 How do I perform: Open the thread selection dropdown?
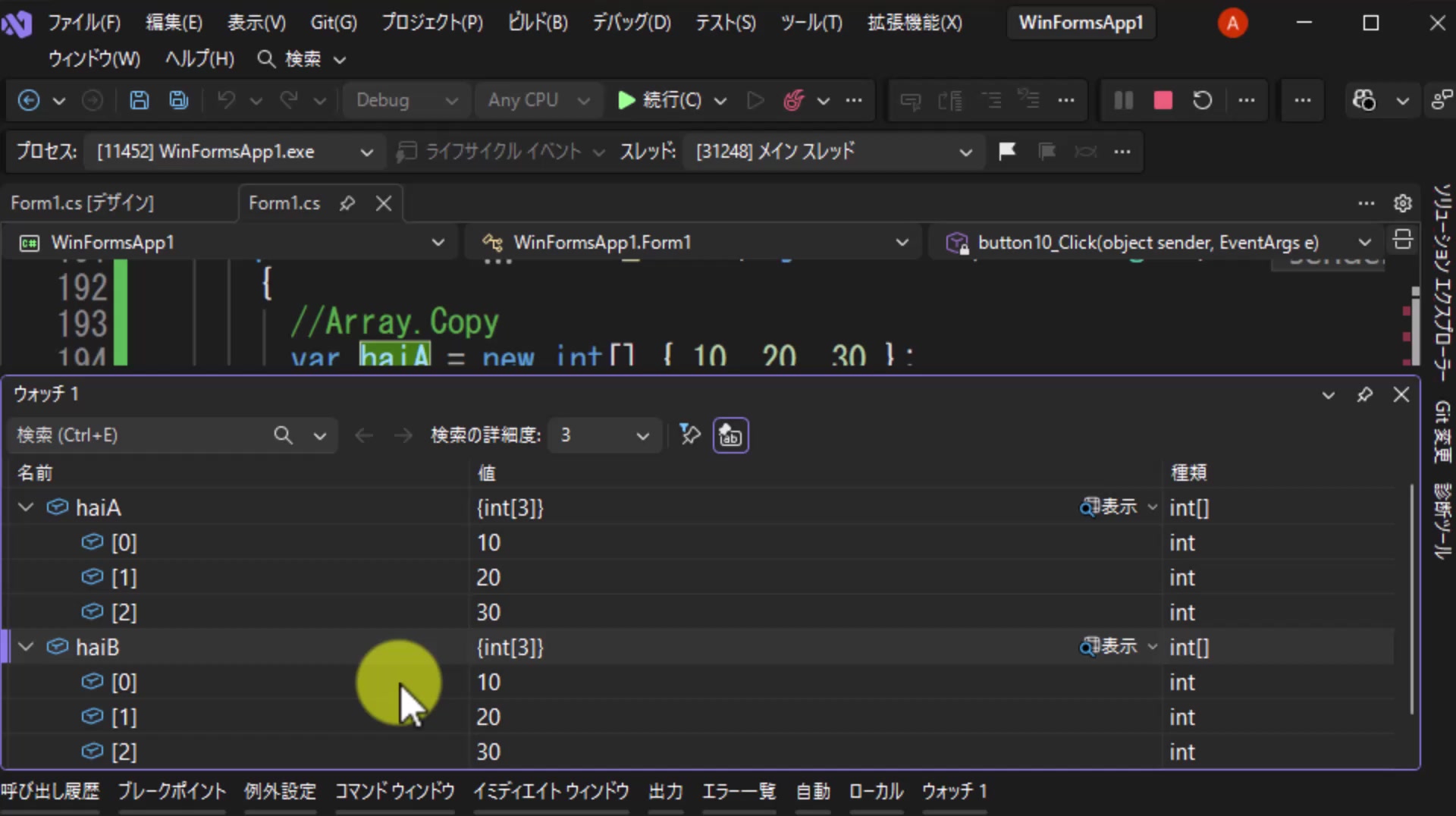click(x=834, y=152)
